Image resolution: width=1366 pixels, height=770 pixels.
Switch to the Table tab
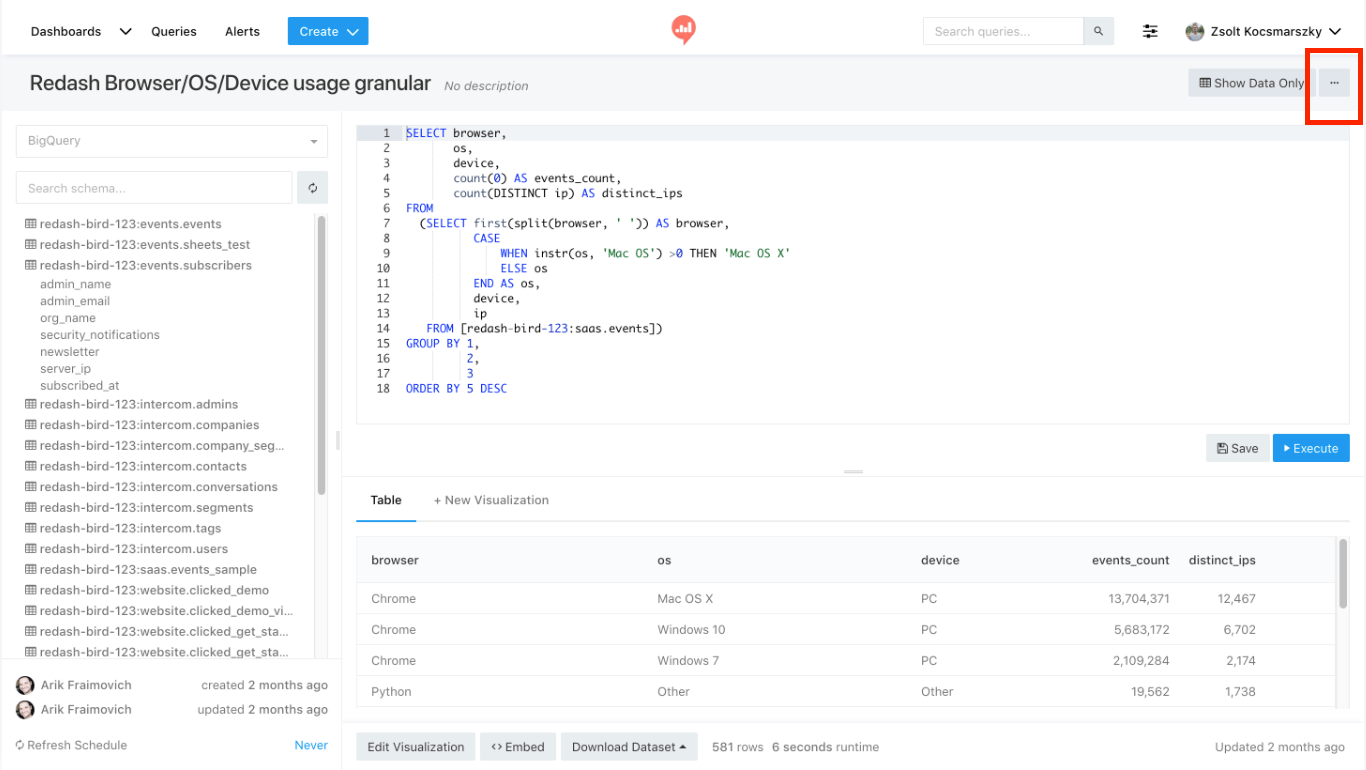386,500
